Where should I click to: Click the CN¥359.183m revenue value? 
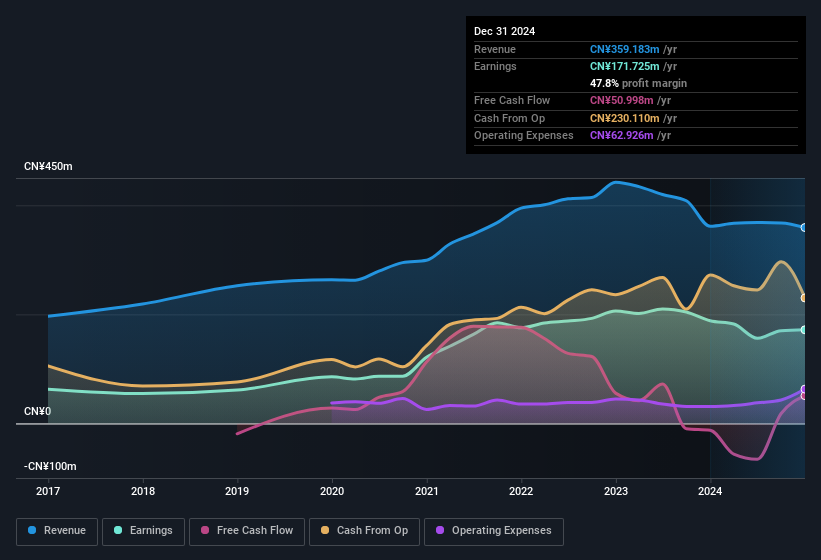pos(624,49)
